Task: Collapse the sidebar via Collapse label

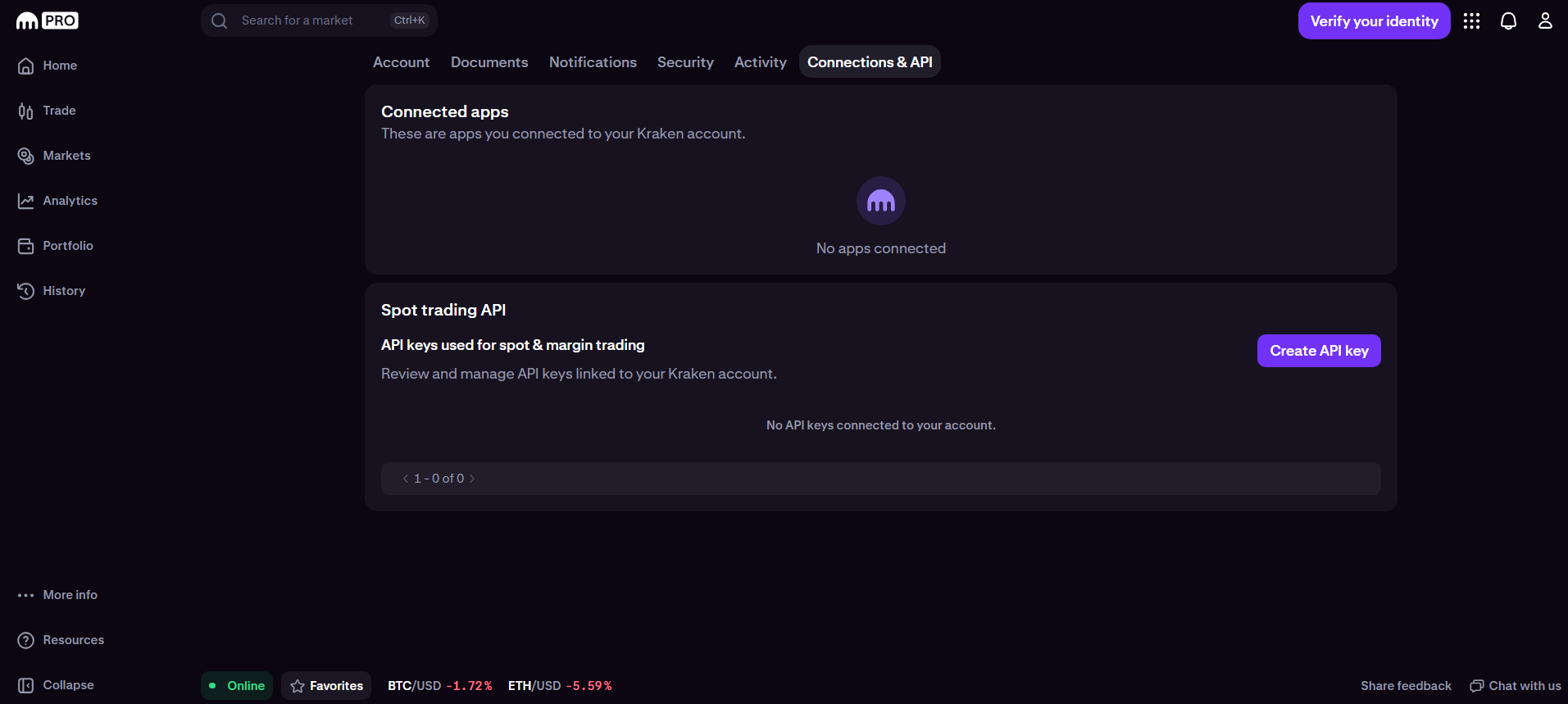Action: coord(69,685)
